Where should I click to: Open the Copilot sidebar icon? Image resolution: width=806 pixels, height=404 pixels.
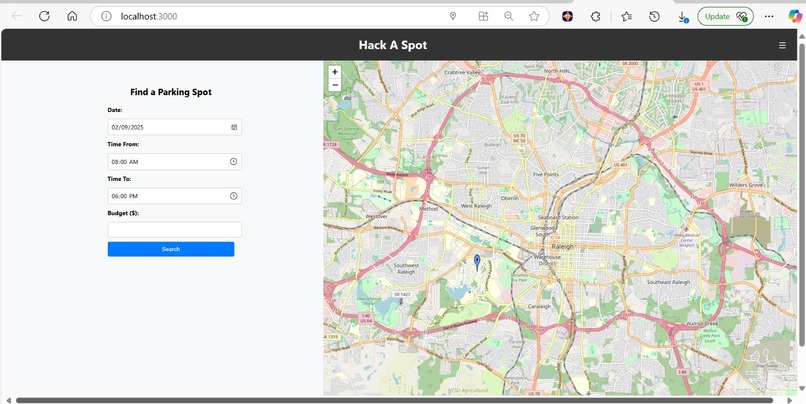point(795,16)
